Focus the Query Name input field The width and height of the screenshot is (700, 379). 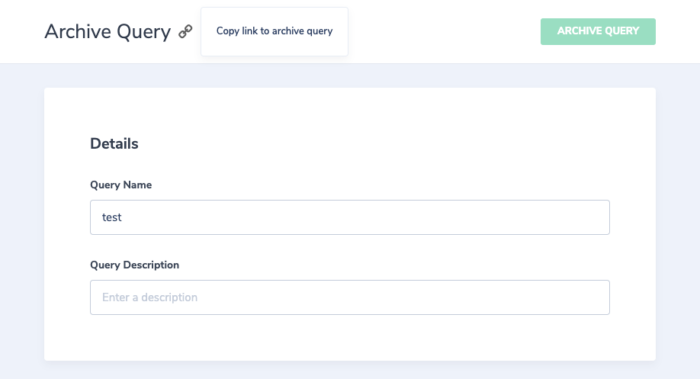pyautogui.click(x=350, y=217)
